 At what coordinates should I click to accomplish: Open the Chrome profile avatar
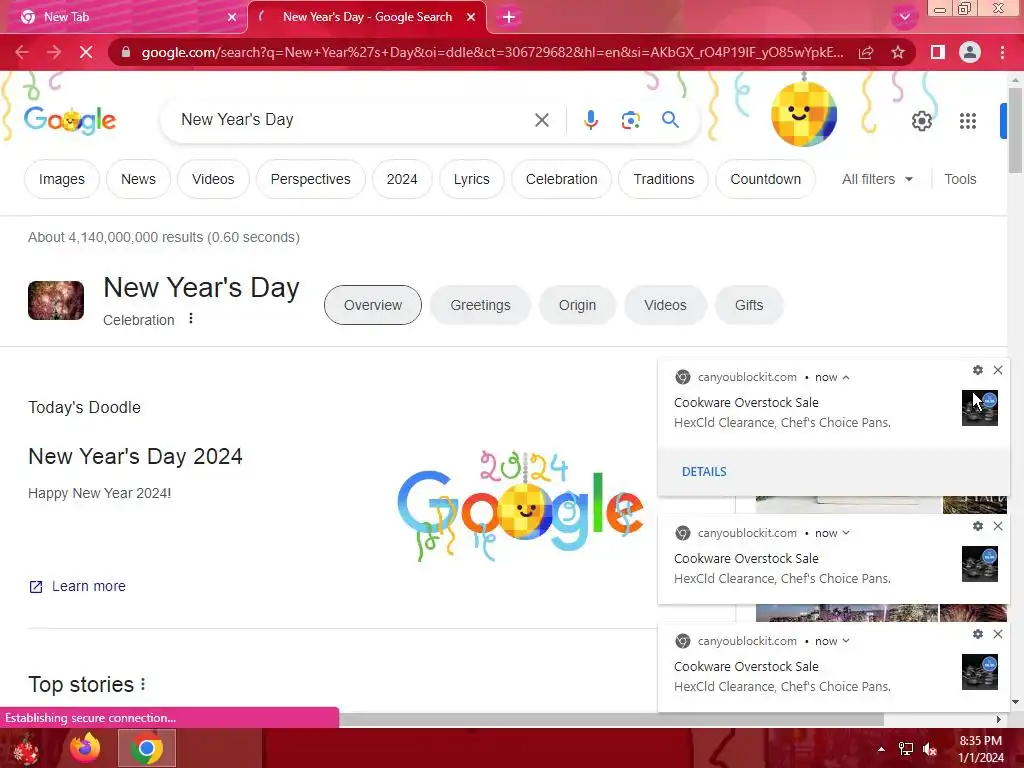(970, 52)
